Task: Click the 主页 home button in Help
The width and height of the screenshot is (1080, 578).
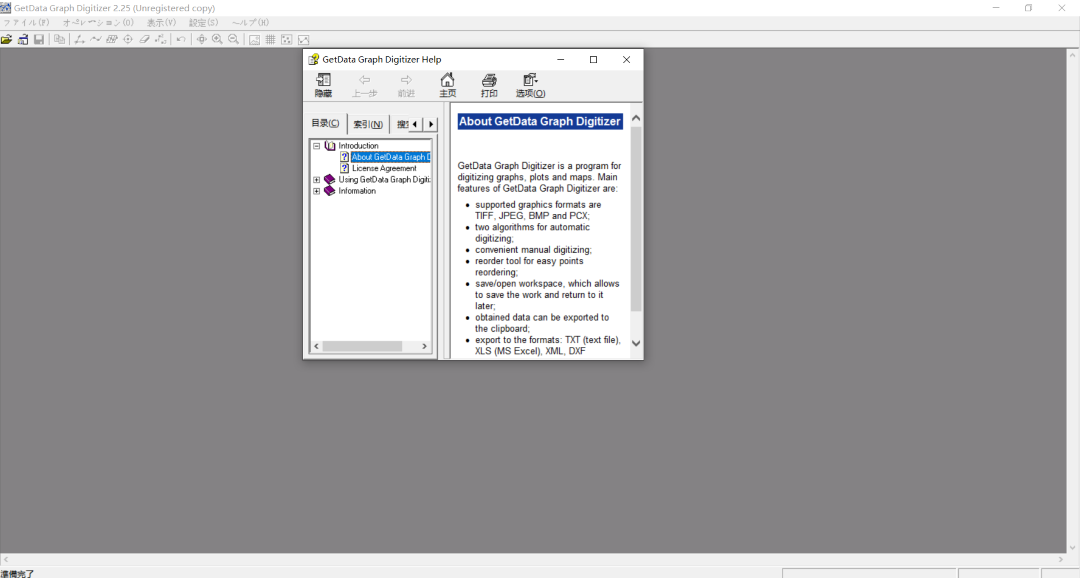Action: 447,85
